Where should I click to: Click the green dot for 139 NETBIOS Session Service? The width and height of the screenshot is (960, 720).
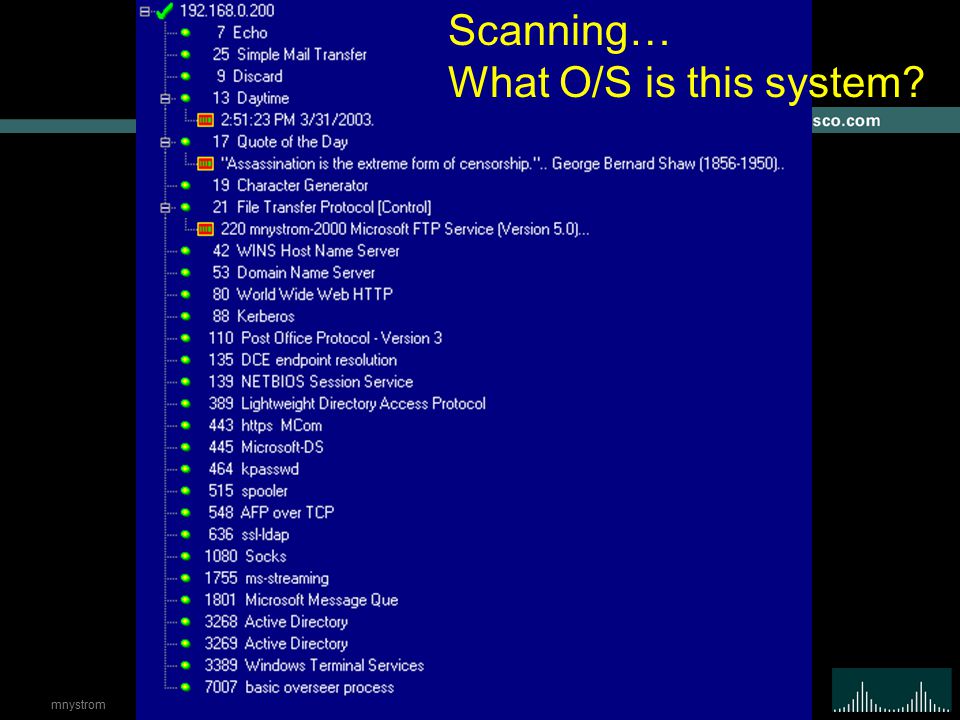[186, 382]
